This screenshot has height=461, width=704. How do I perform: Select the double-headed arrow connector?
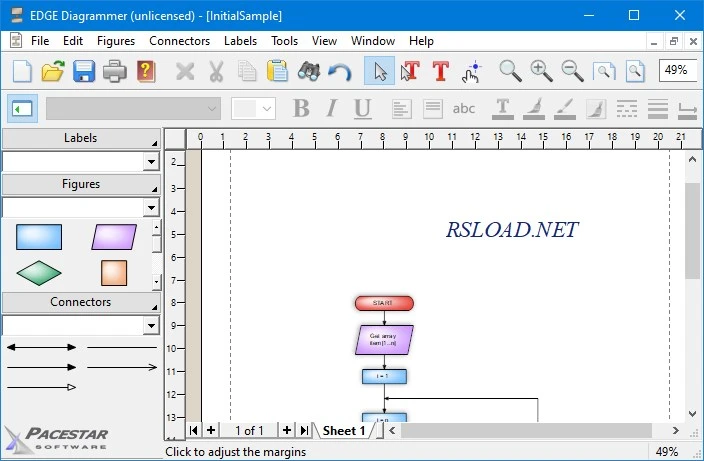(x=41, y=347)
